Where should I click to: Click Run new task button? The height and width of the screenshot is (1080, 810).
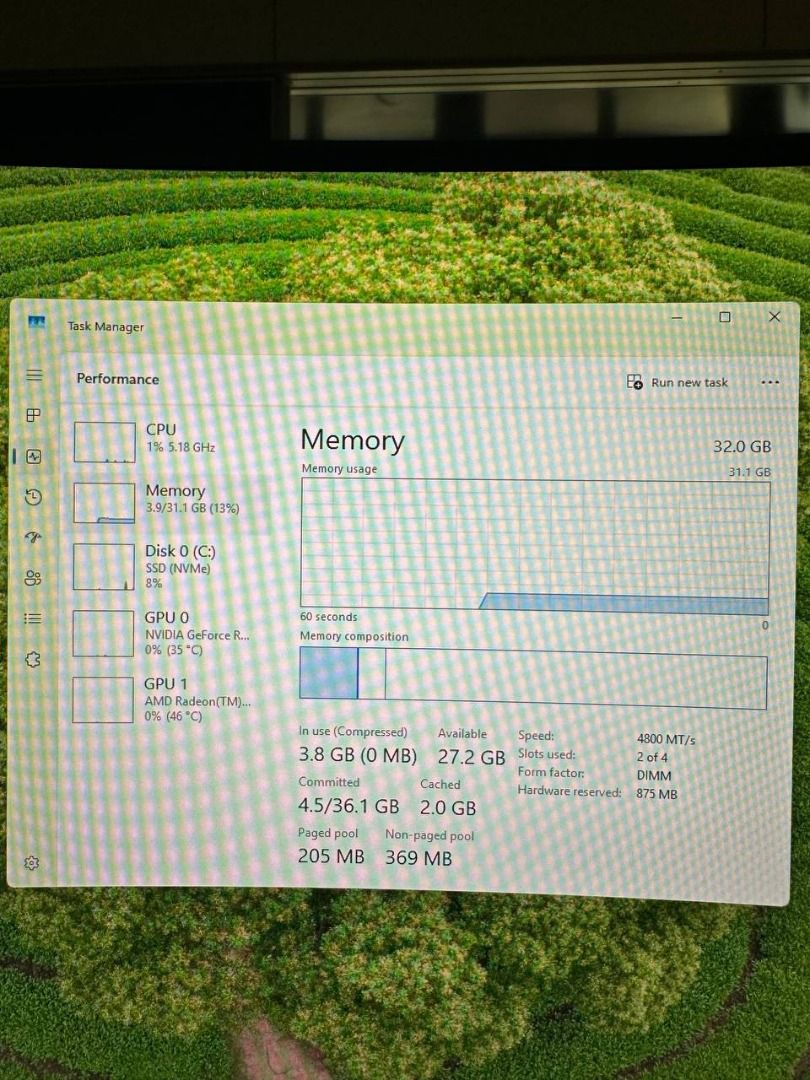click(677, 382)
